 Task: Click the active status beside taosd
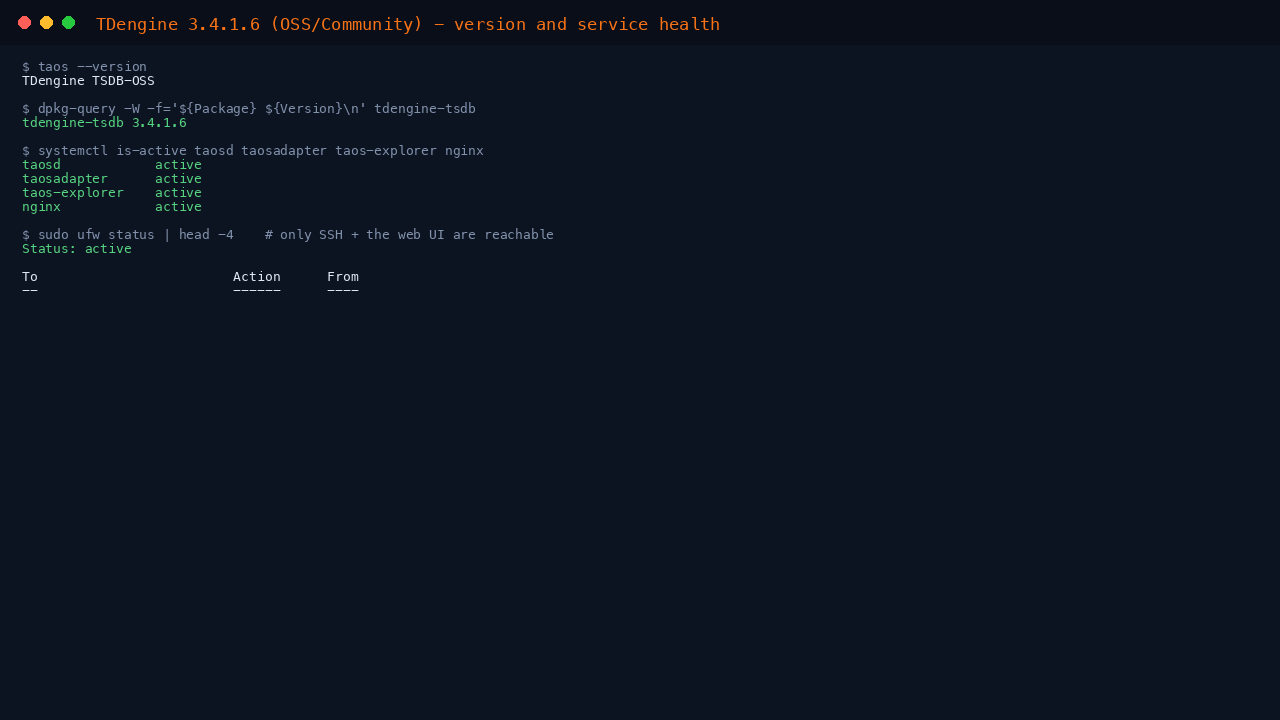(x=178, y=165)
